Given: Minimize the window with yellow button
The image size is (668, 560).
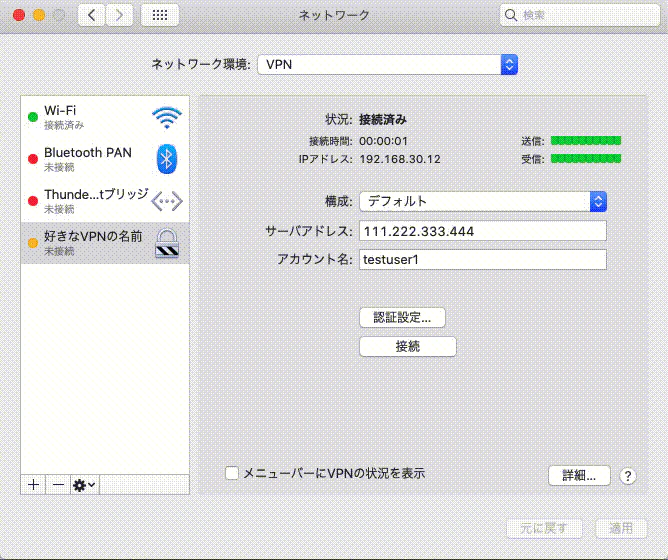Looking at the screenshot, I should (x=39, y=15).
